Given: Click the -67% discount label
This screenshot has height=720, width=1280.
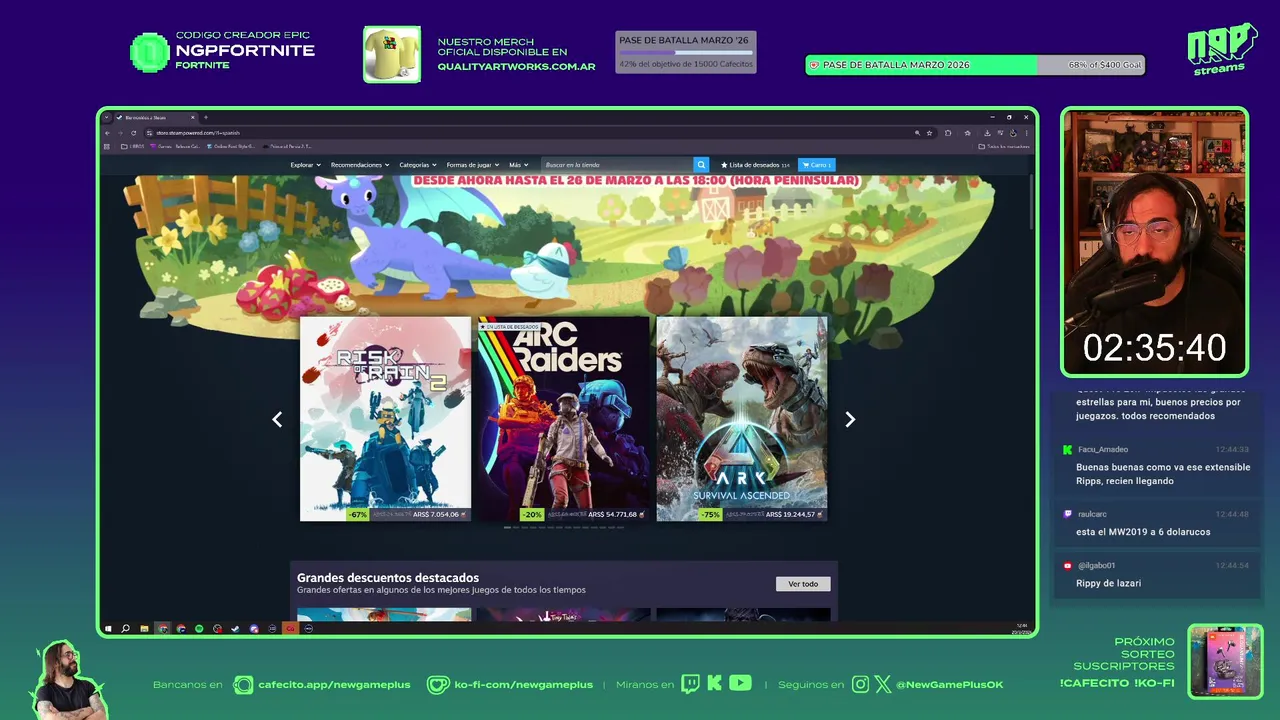Looking at the screenshot, I should coord(358,514).
